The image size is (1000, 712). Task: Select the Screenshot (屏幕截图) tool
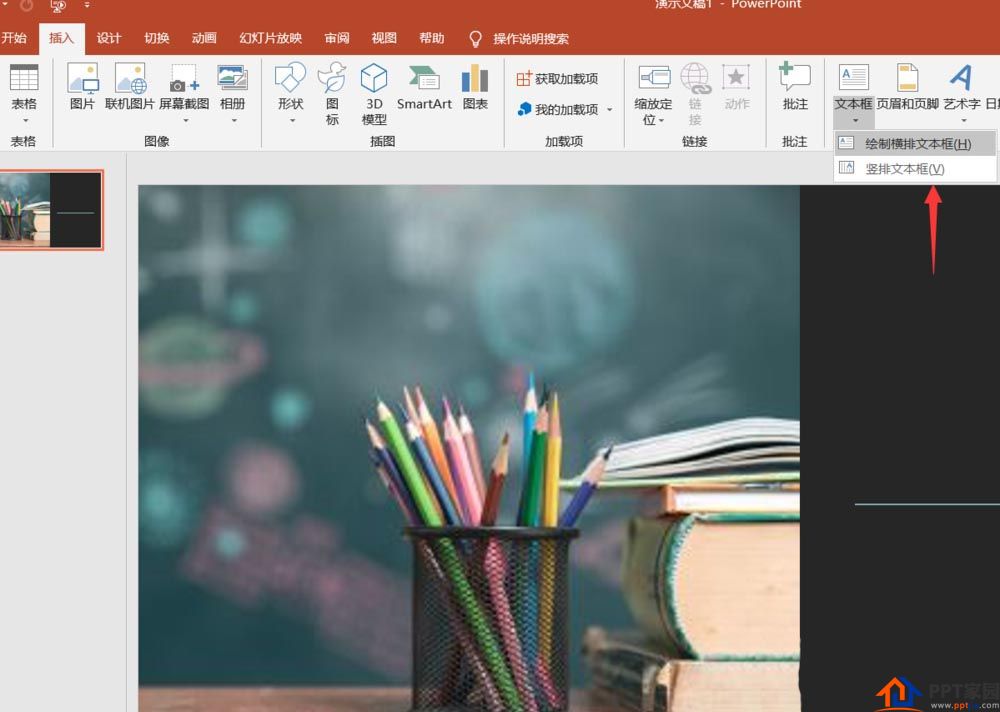click(184, 78)
